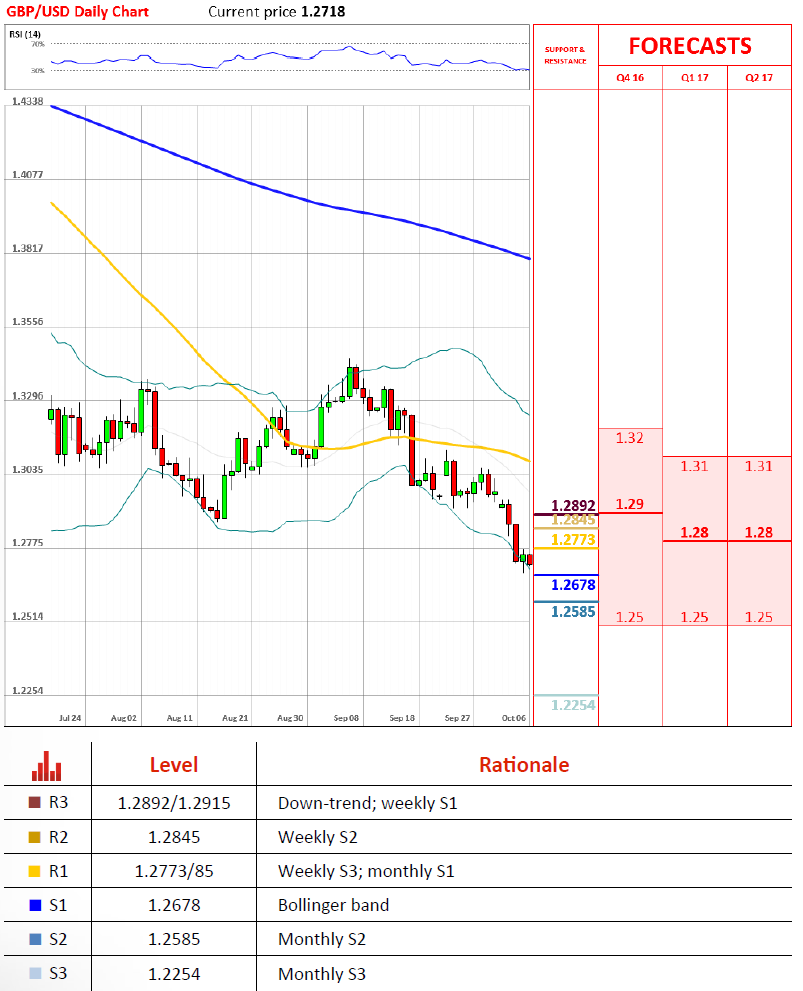
Task: Click the Rationale table column header
Action: (x=524, y=765)
